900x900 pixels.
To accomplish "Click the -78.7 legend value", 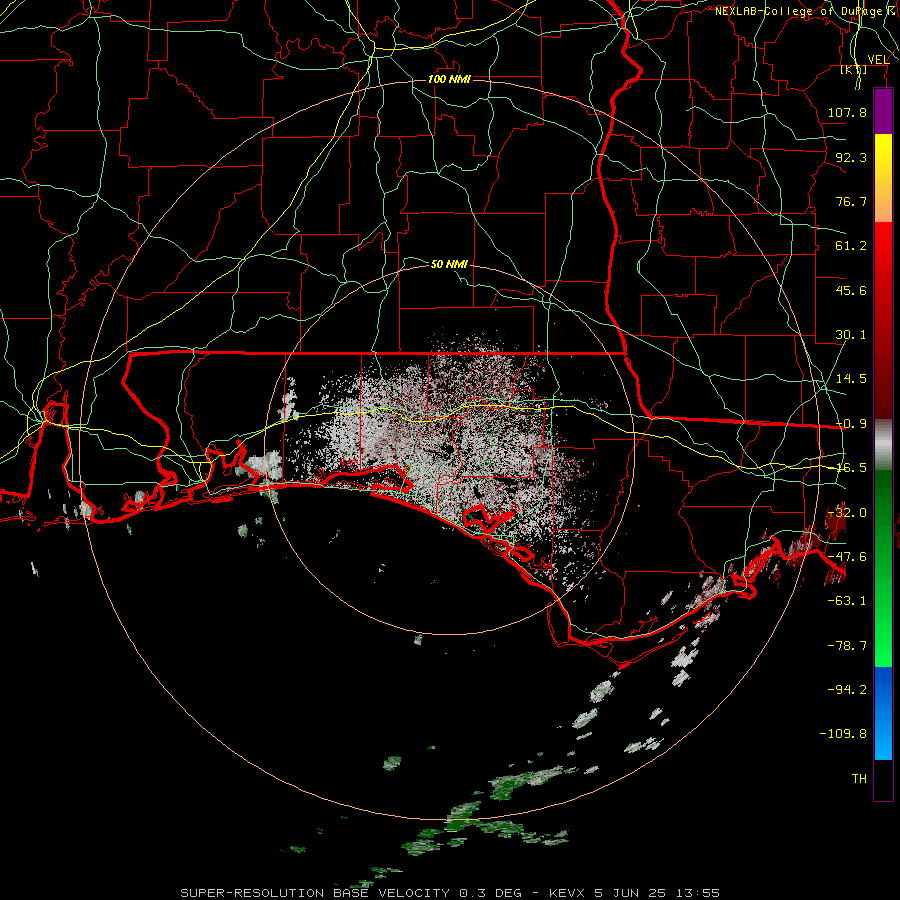I will pyautogui.click(x=847, y=646).
